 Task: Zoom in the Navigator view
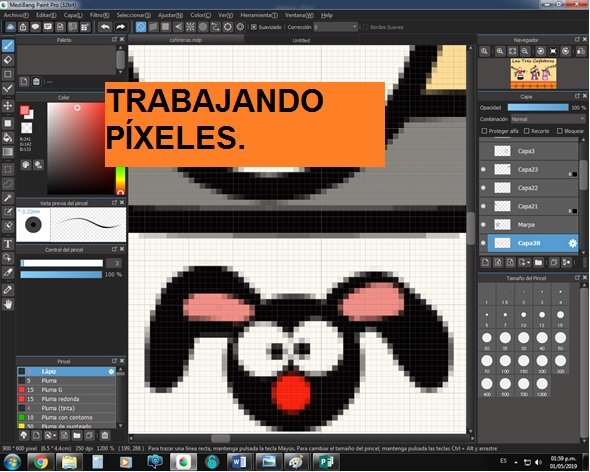coord(500,51)
